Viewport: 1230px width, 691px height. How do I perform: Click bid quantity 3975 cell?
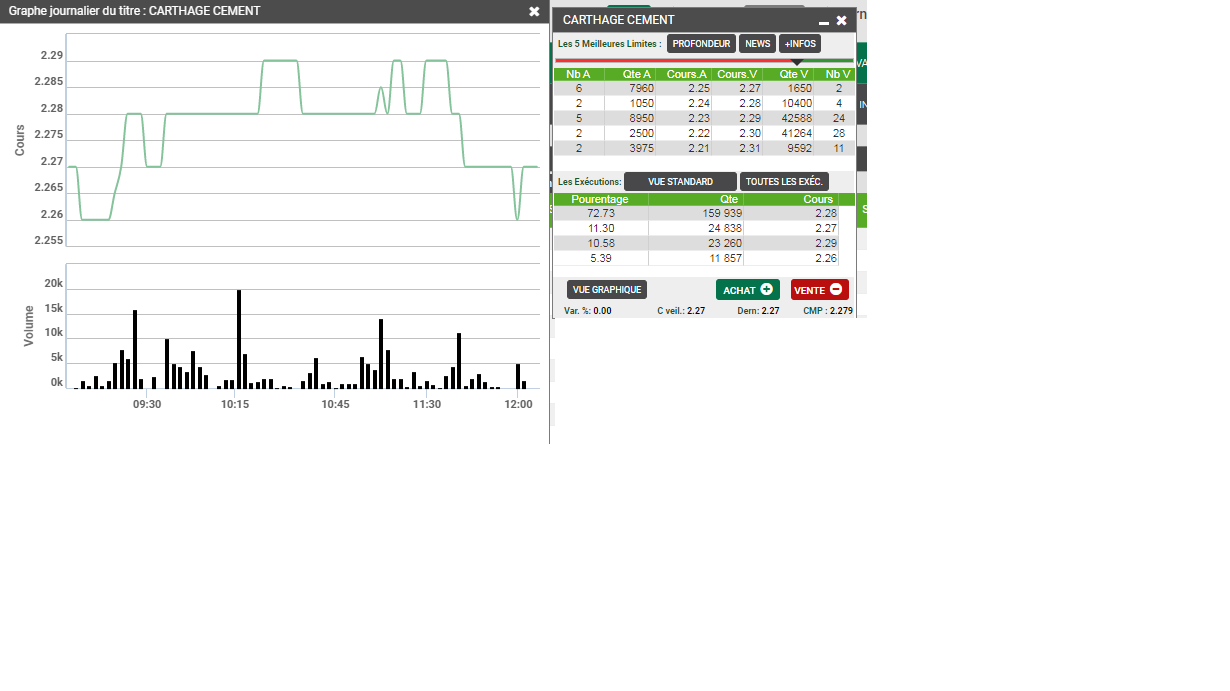click(630, 148)
